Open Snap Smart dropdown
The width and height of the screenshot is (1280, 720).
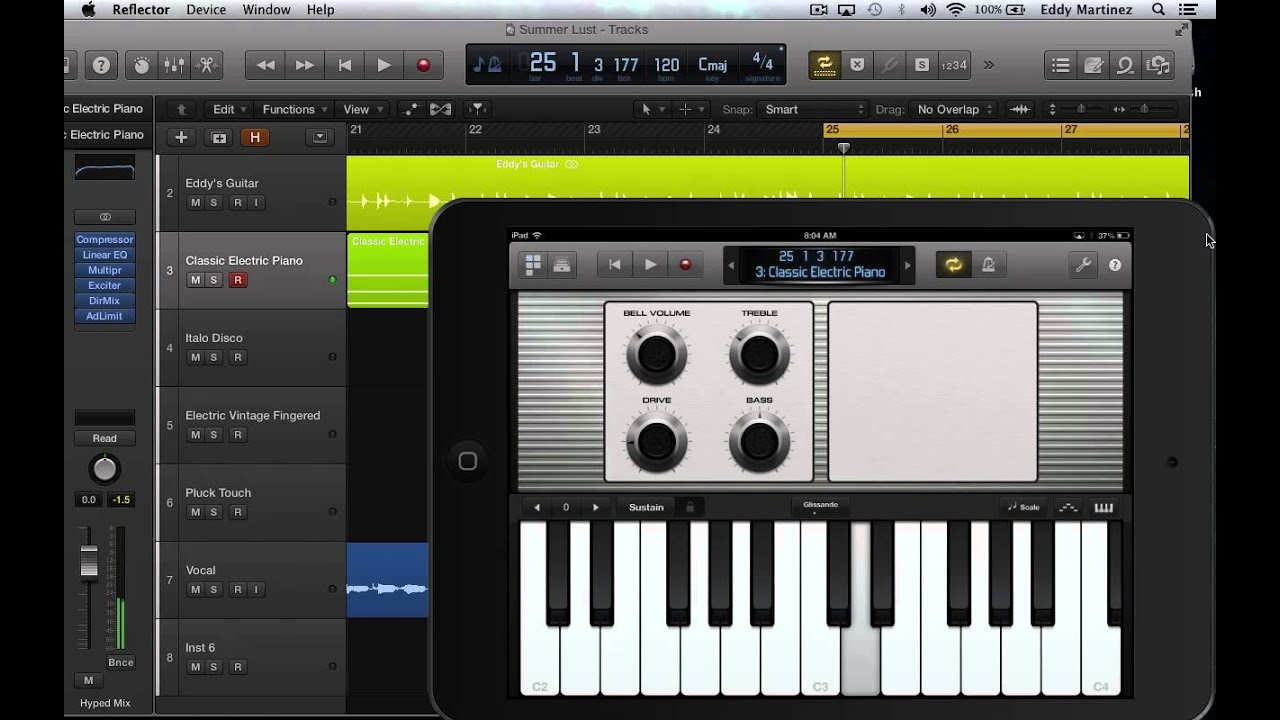[x=815, y=109]
